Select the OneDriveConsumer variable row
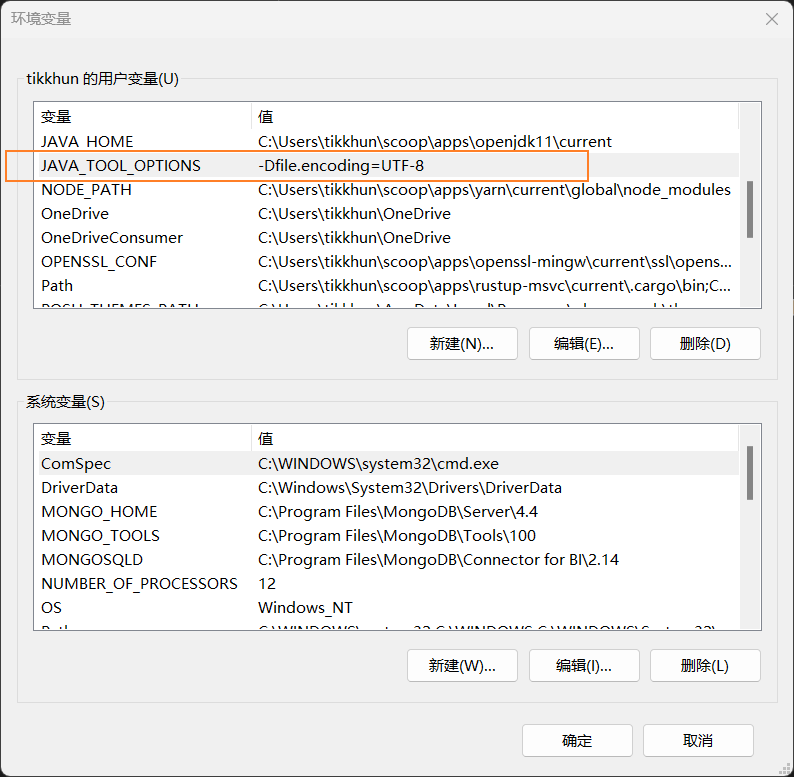794x777 pixels. pos(388,238)
